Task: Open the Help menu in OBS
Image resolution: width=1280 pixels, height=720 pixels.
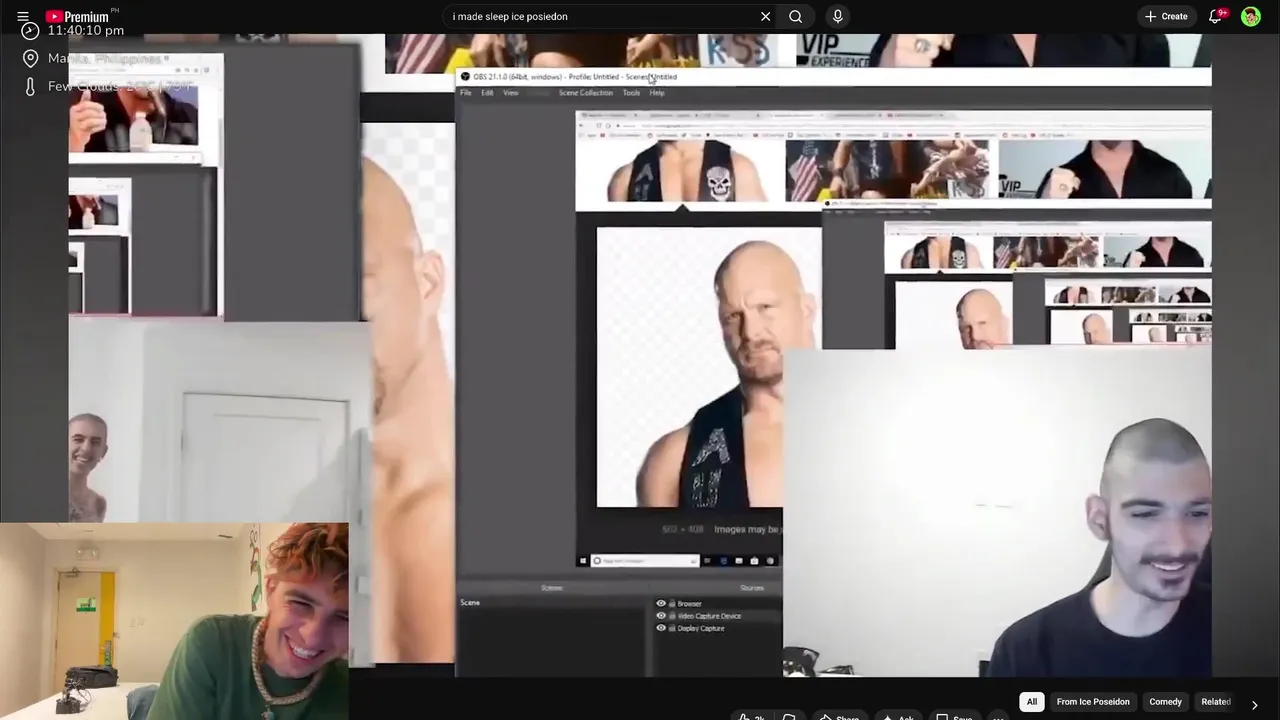Action: pyautogui.click(x=657, y=93)
